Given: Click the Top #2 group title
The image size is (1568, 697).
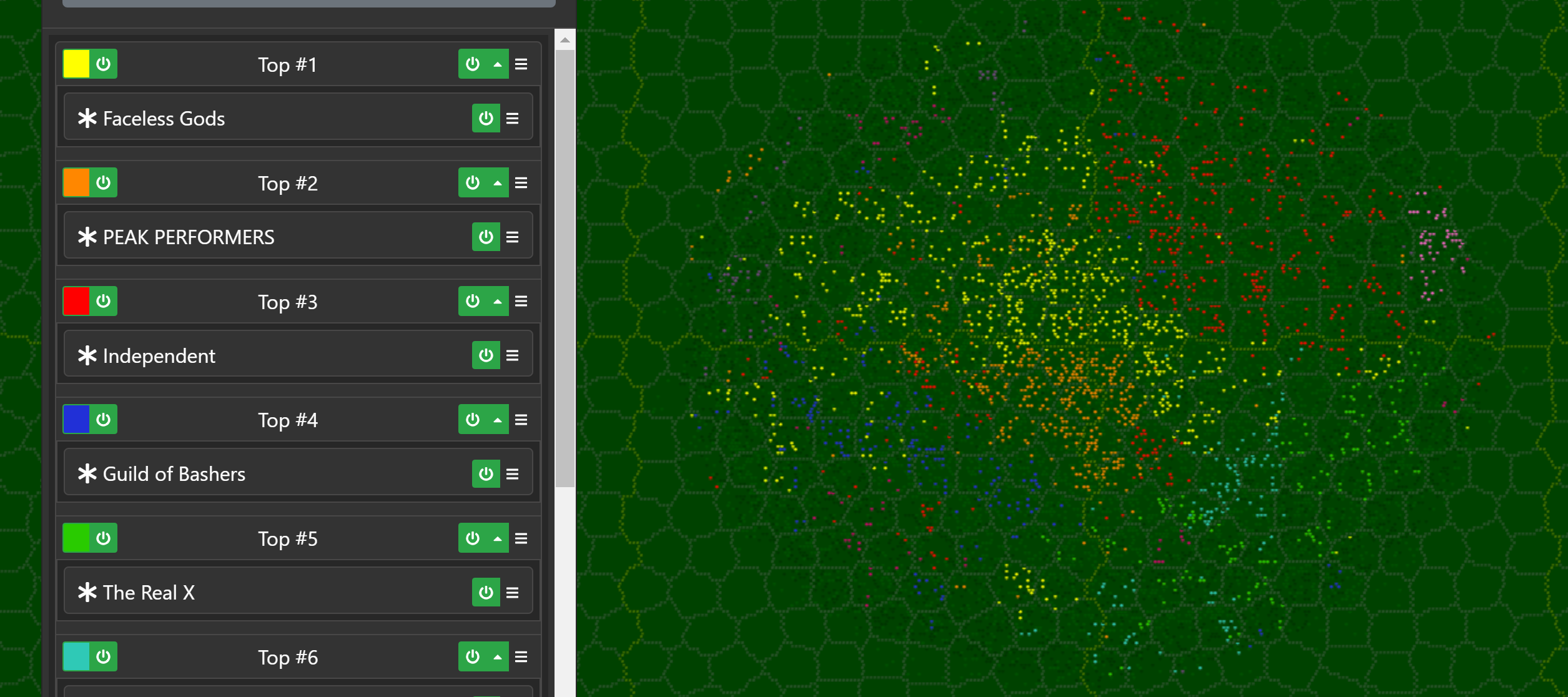Looking at the screenshot, I should point(288,184).
